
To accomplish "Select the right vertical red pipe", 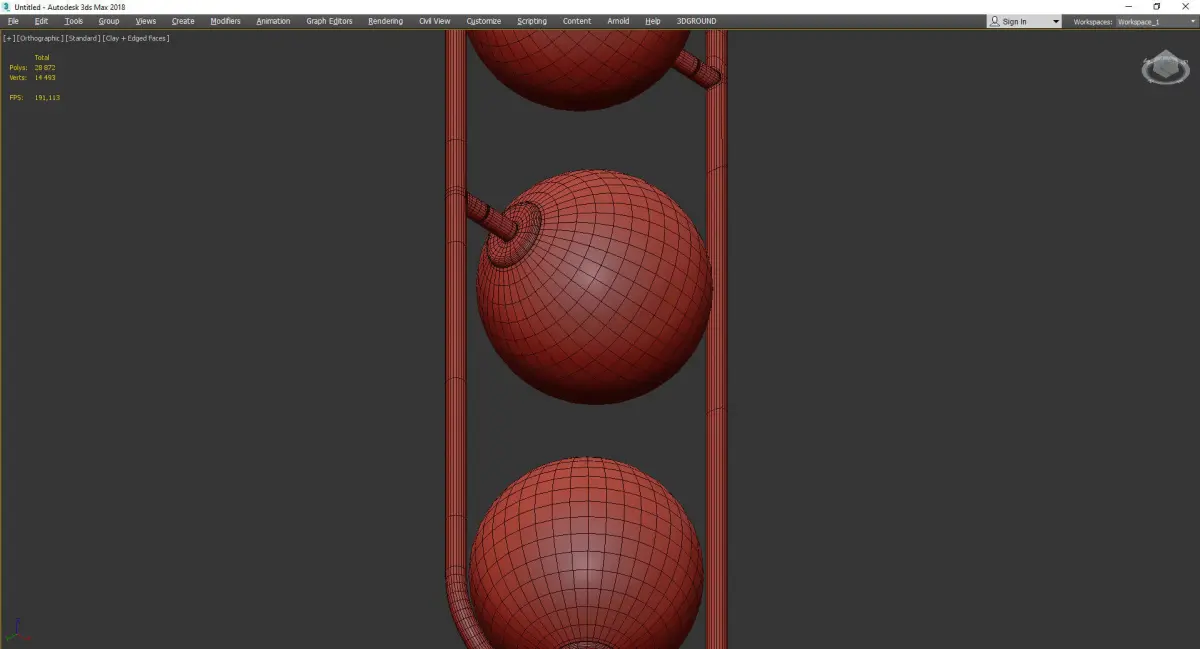I will pyautogui.click(x=716, y=340).
